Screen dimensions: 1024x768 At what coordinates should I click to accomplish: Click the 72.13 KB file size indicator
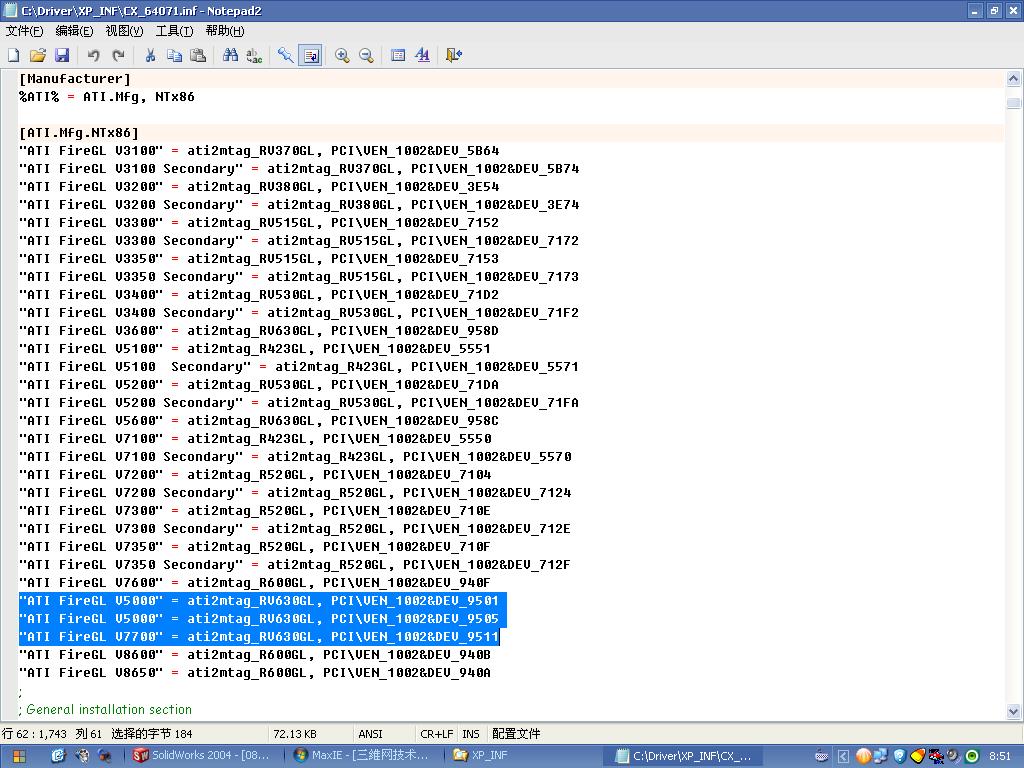pyautogui.click(x=295, y=734)
